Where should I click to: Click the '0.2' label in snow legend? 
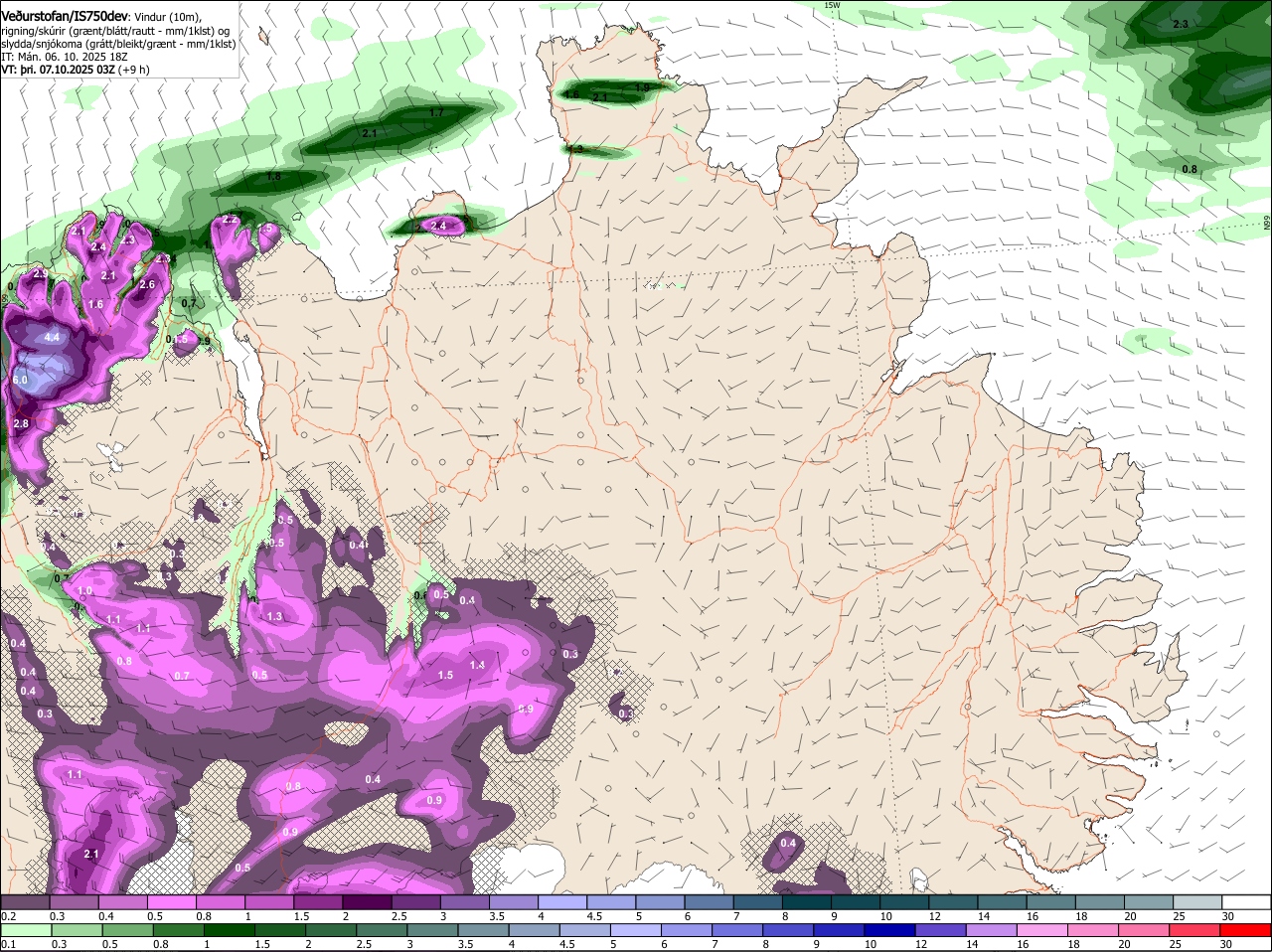(8, 915)
